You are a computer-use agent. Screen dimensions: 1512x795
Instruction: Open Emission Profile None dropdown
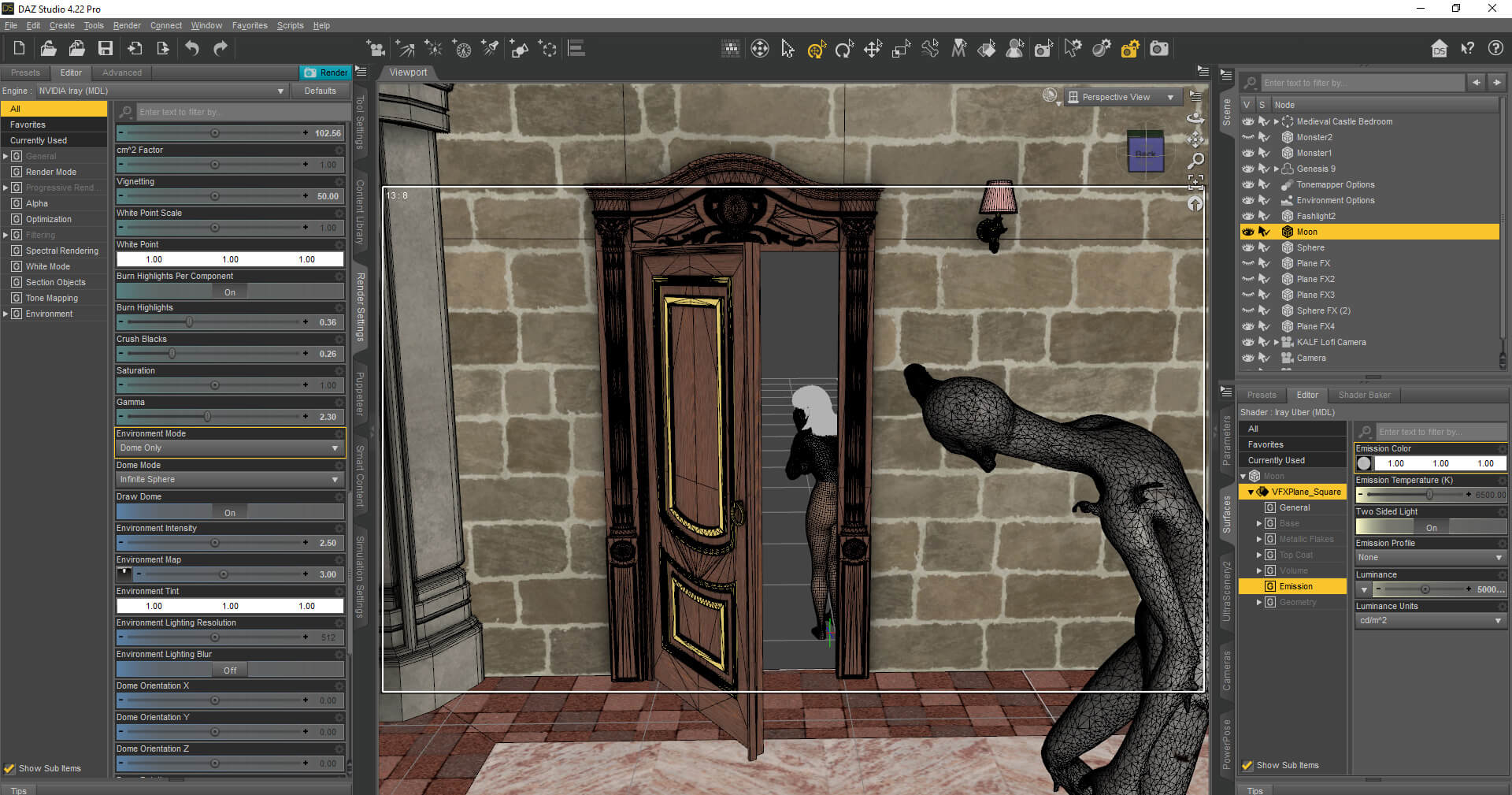pos(1430,557)
